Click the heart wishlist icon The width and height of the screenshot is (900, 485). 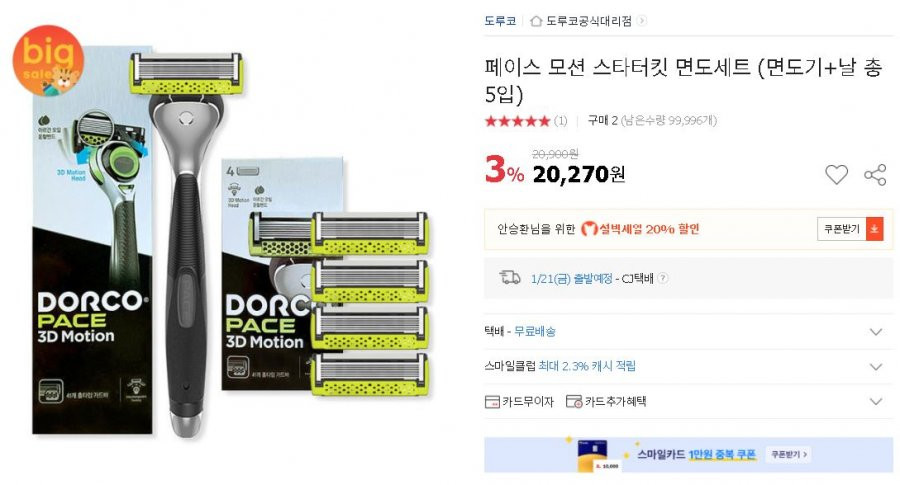pyautogui.click(x=836, y=174)
